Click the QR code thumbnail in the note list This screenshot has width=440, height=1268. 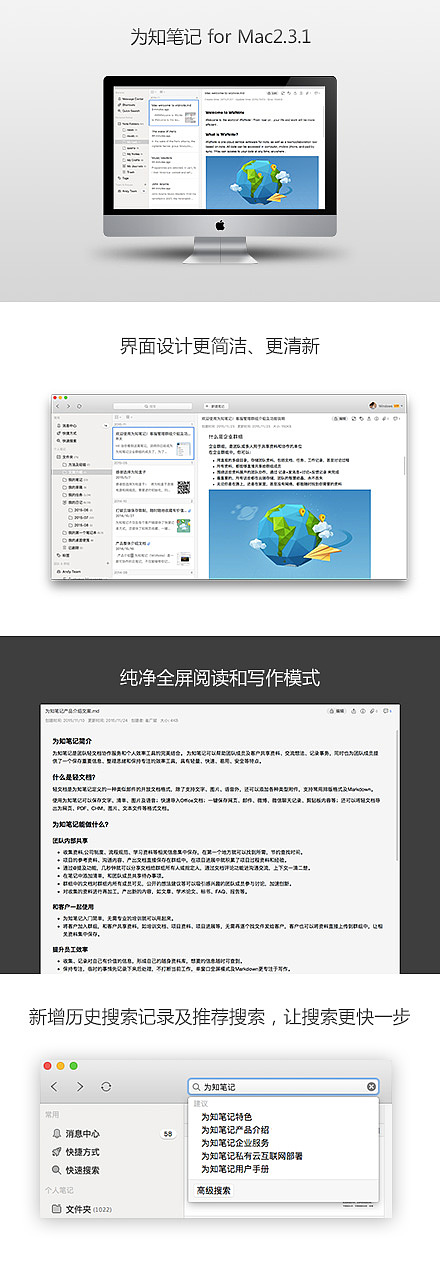[184, 487]
